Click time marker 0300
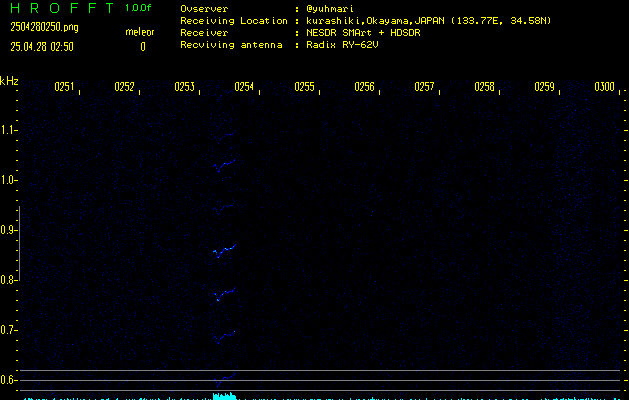Viewport: 629px width, 400px height. [605, 87]
